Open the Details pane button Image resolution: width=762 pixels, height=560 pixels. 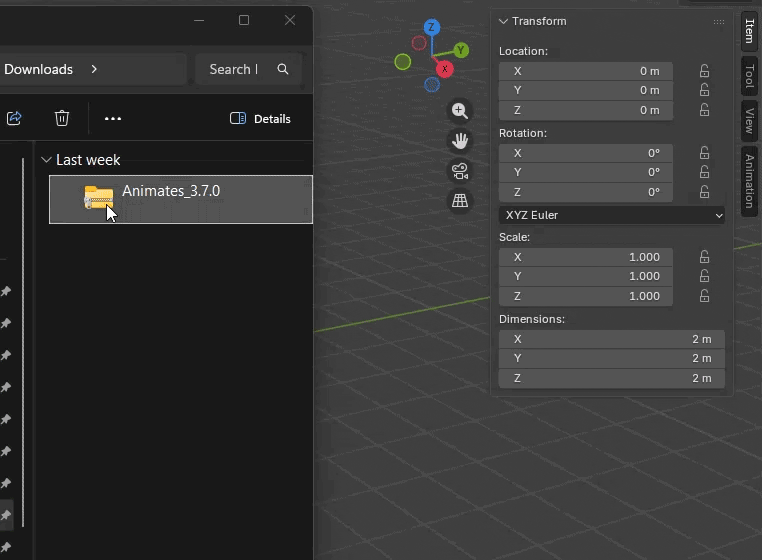260,118
